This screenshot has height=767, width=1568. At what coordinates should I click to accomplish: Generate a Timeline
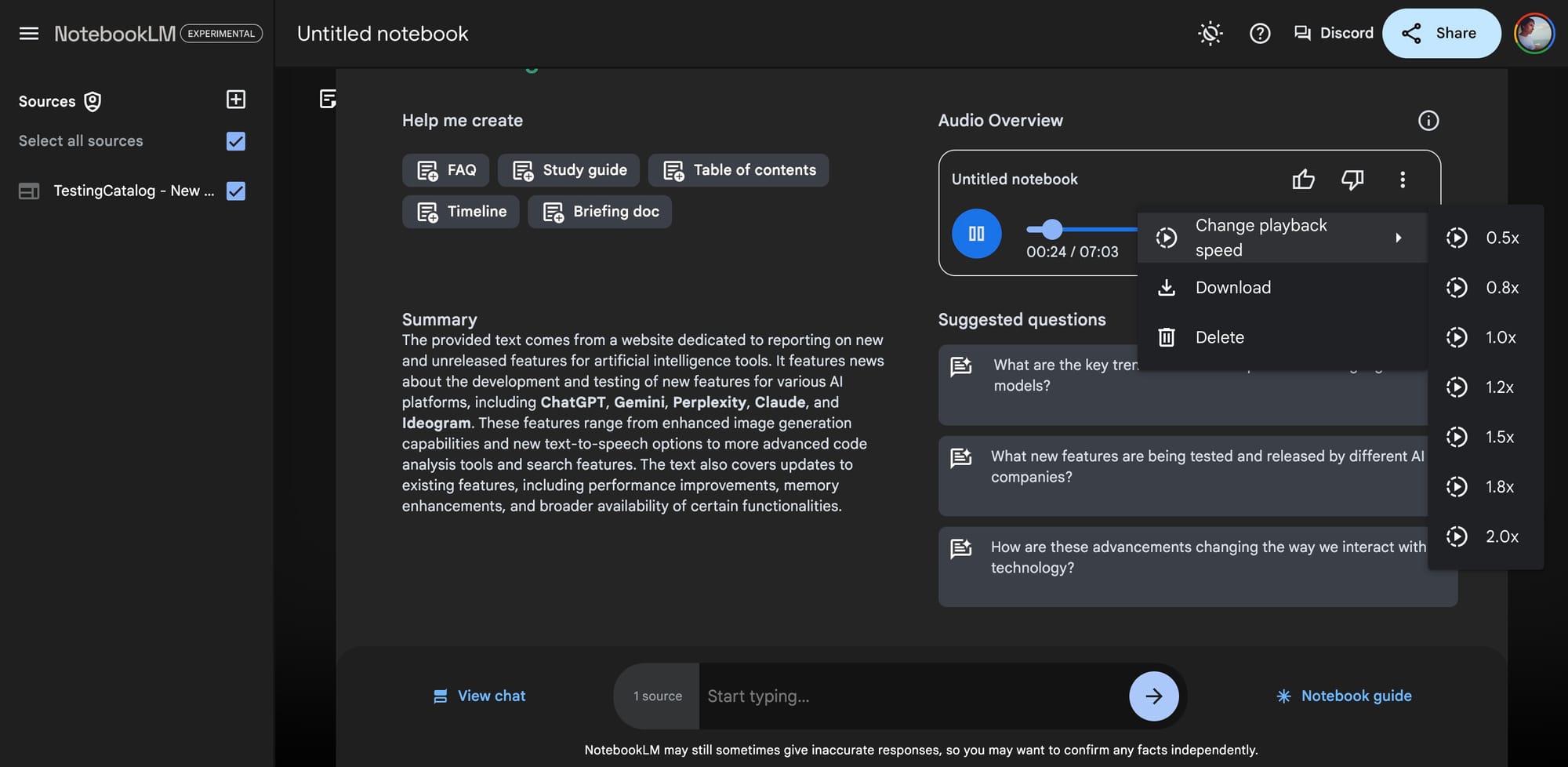pos(461,212)
